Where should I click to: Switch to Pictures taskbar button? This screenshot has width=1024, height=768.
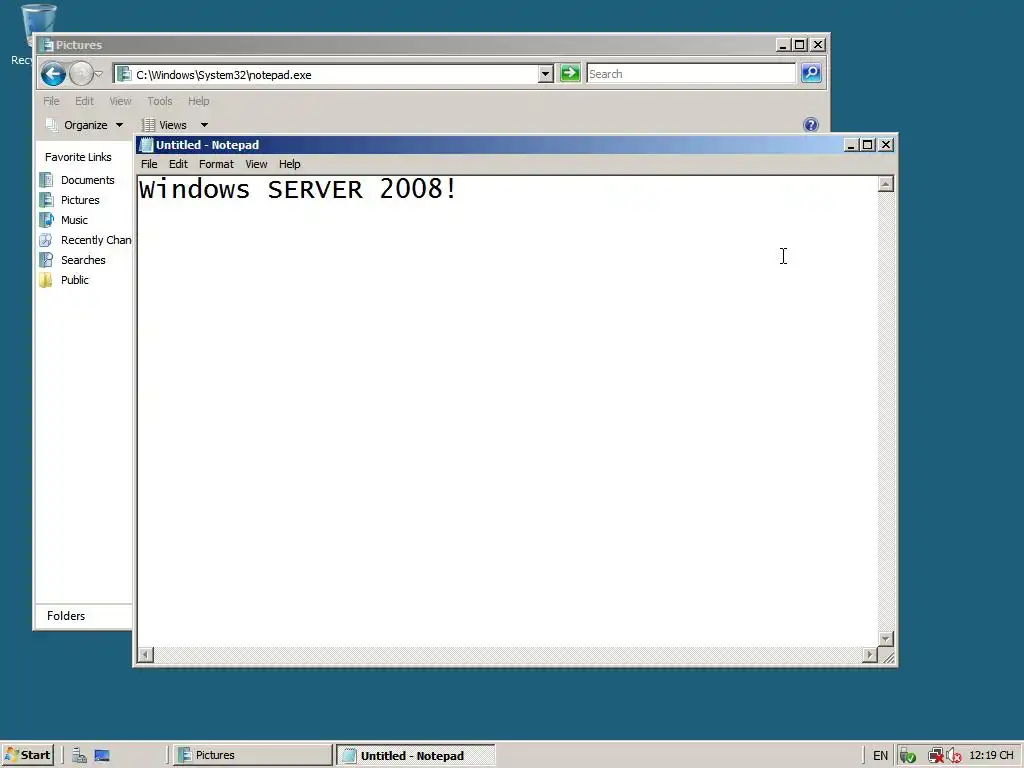(x=253, y=755)
